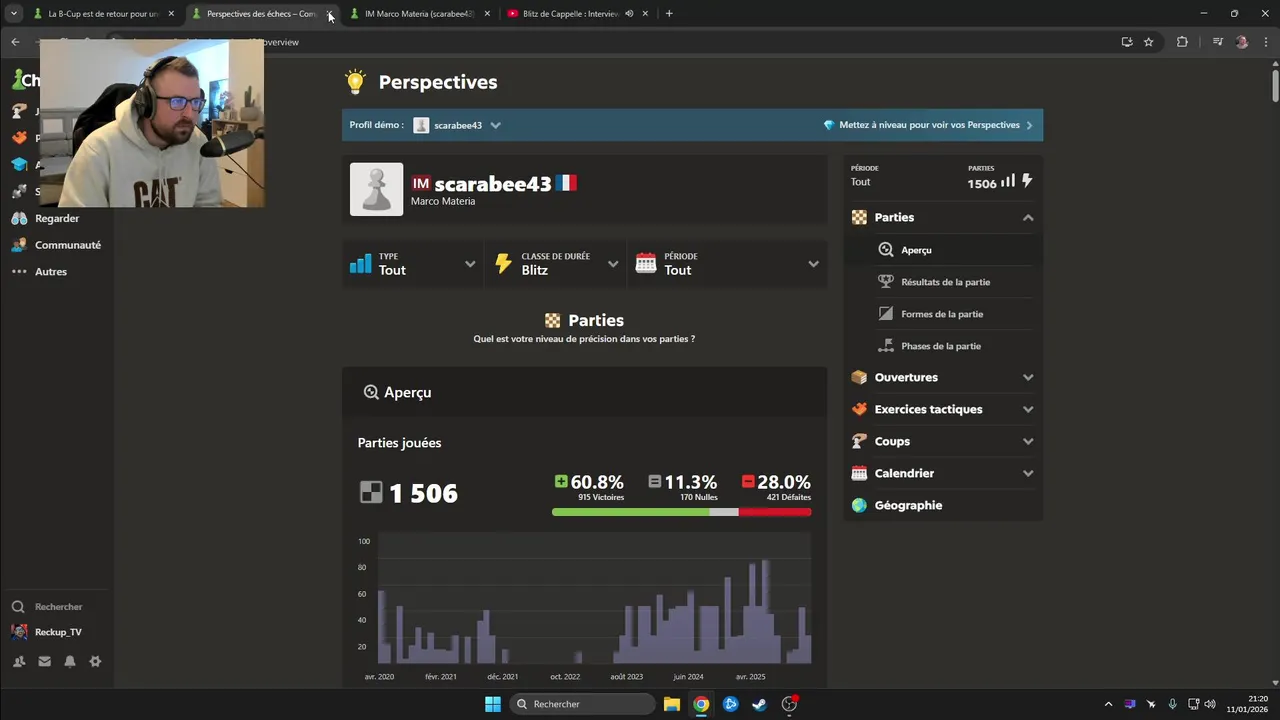The image size is (1280, 720).
Task: Click the Ouvertures box icon
Action: tap(859, 377)
